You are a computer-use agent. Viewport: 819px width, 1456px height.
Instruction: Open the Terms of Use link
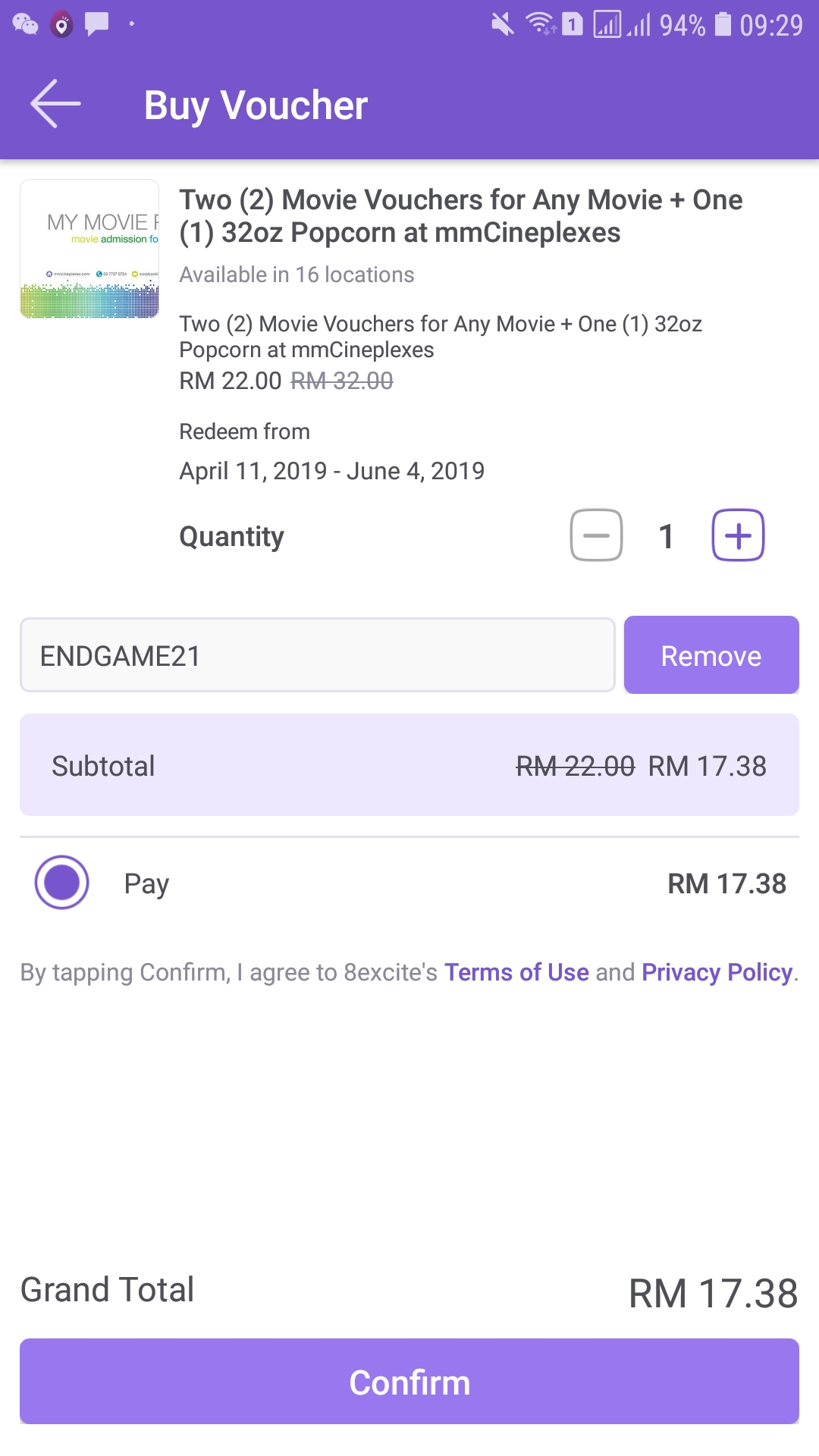516,972
